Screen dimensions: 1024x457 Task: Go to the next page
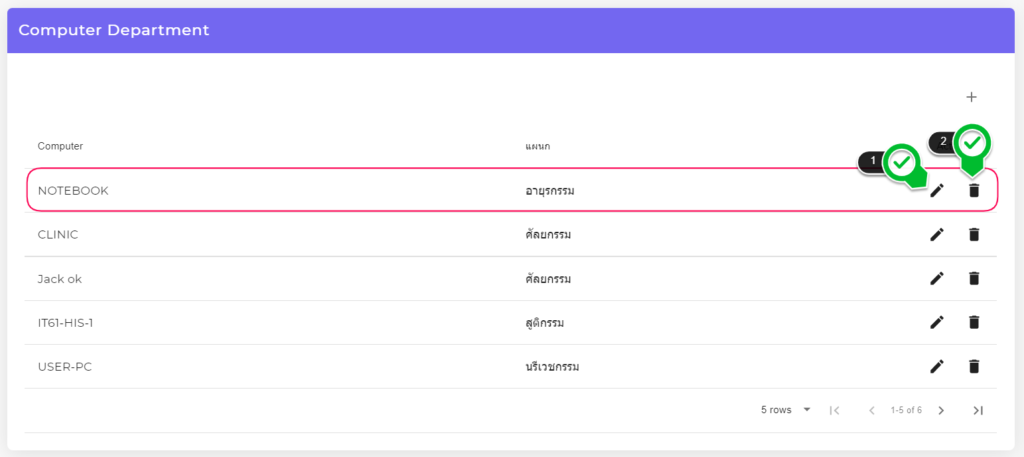click(x=941, y=410)
